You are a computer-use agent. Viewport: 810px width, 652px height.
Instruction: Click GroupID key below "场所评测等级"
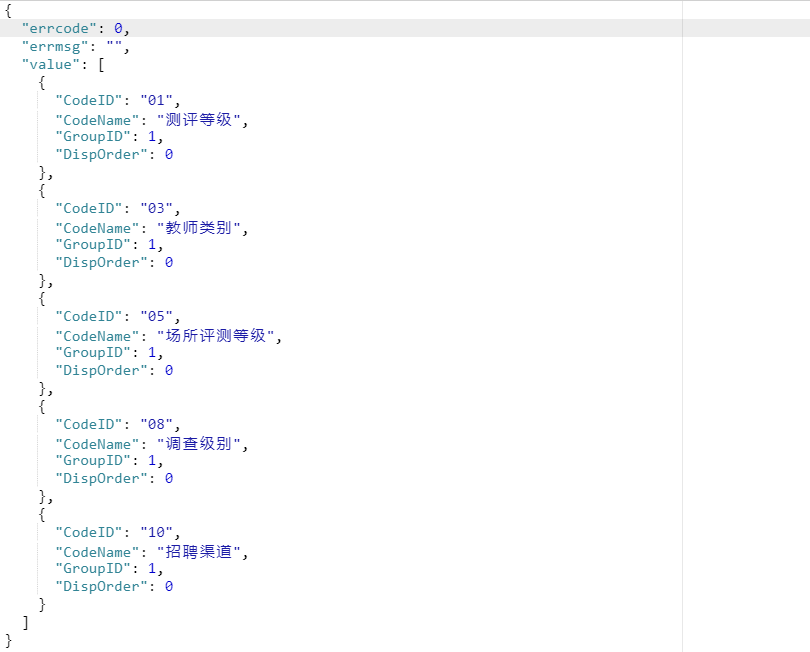tap(93, 352)
